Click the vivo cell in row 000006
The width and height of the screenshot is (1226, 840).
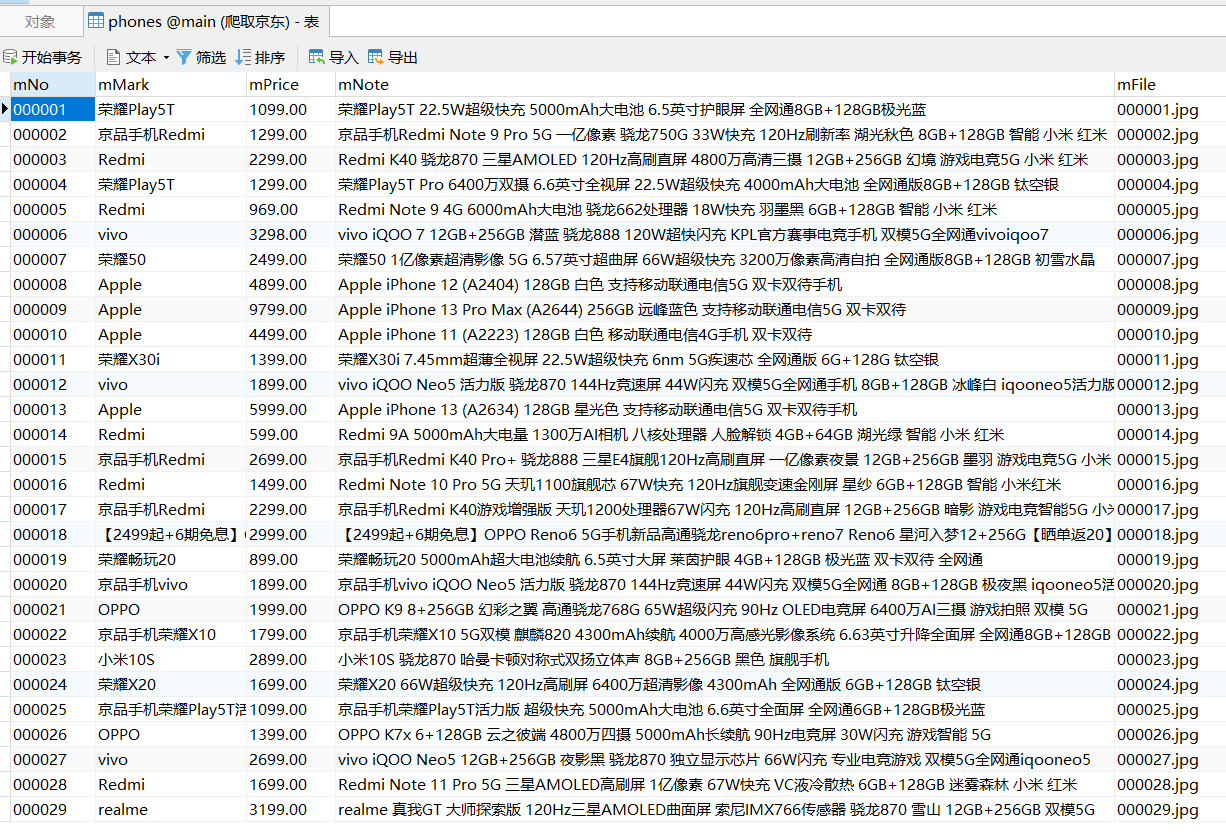(171, 234)
